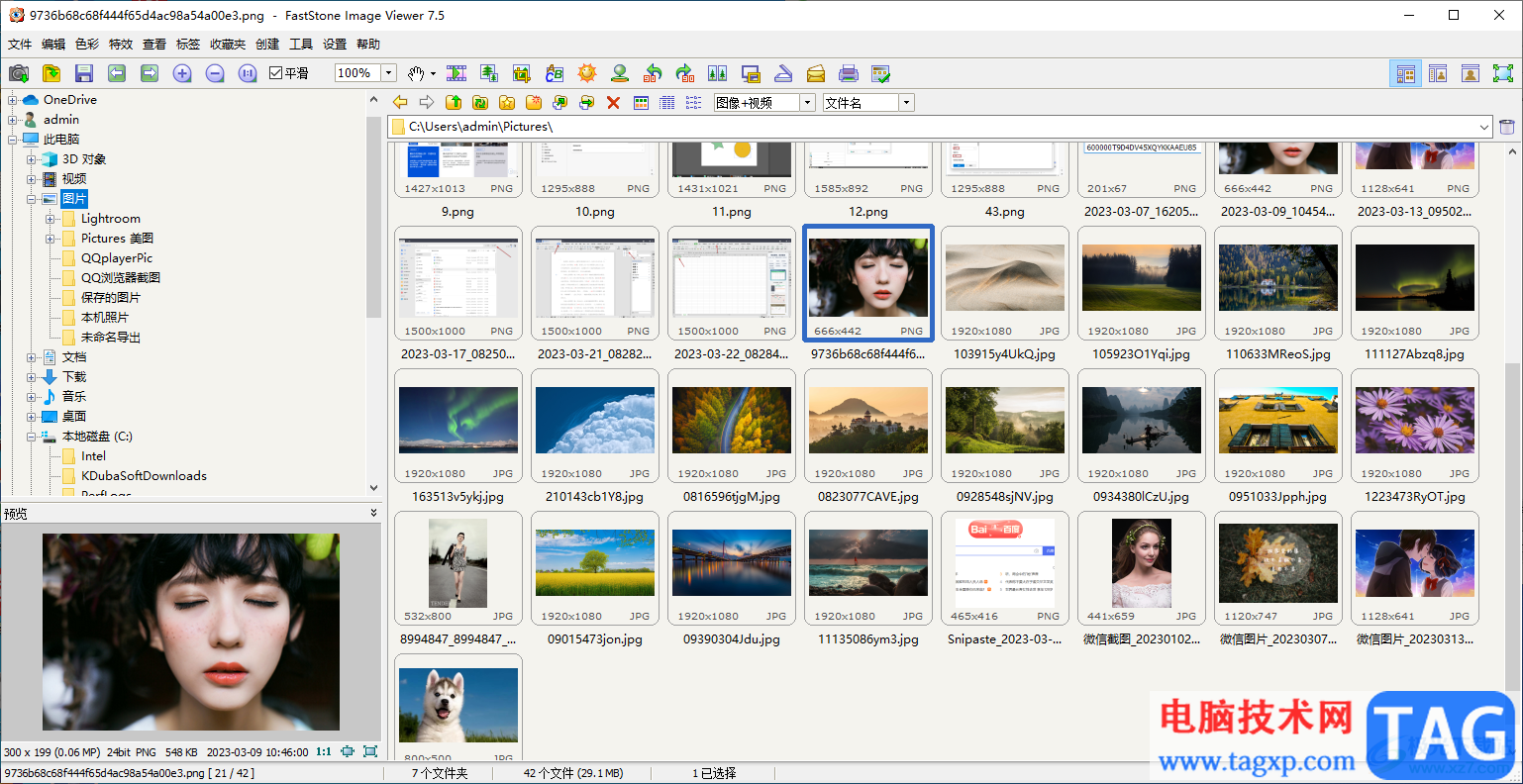Click the Slideshow film strip icon

[x=457, y=73]
